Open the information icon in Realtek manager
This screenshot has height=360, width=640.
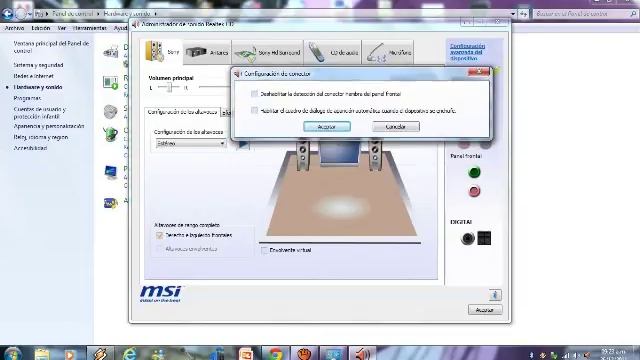click(495, 295)
